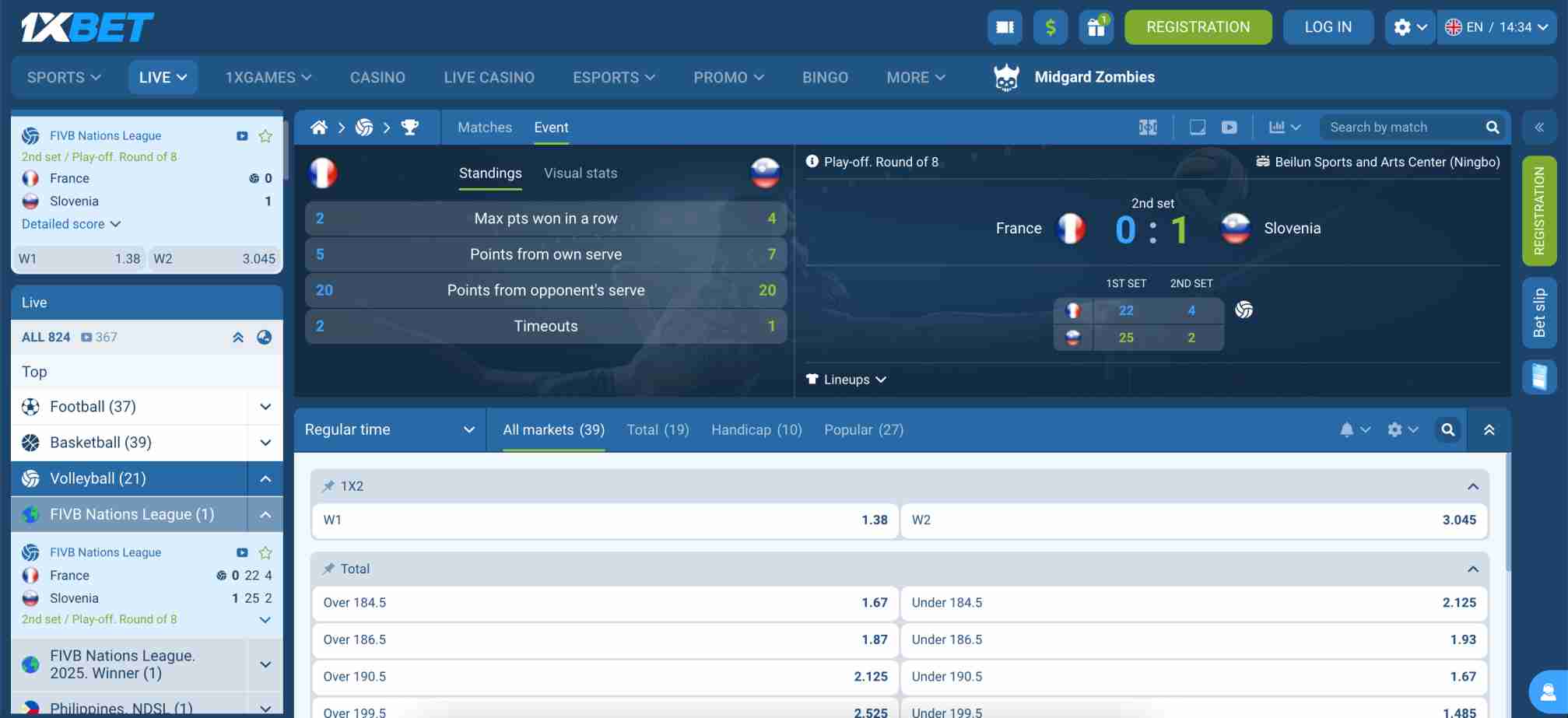Screen dimensions: 1568x718
Task: Click video icon on lower FIVB Nations League match
Action: tap(242, 553)
